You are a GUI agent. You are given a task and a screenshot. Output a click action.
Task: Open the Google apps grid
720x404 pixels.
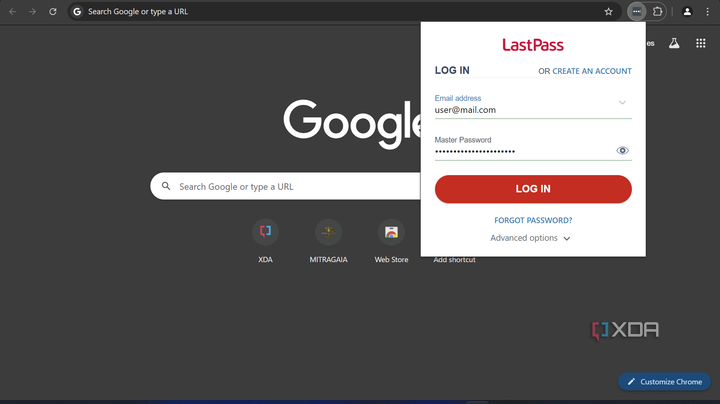click(701, 43)
